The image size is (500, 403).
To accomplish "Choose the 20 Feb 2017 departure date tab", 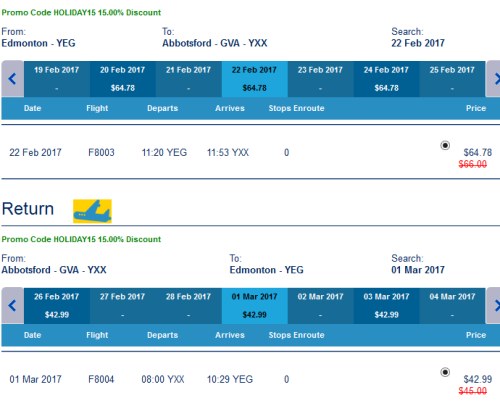I will [x=122, y=79].
